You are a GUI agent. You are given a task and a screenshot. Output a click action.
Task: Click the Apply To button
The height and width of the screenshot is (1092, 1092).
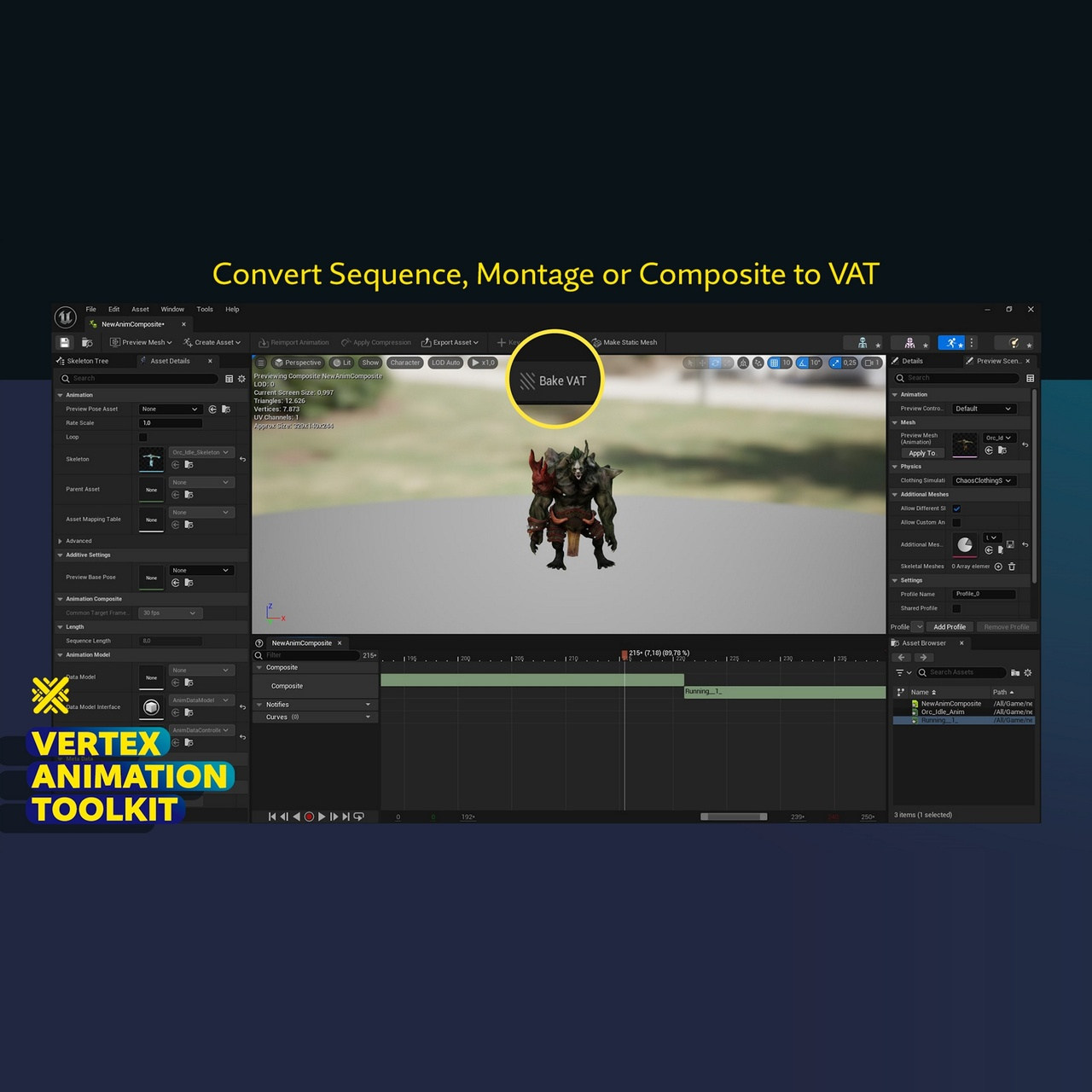pyautogui.click(x=921, y=453)
